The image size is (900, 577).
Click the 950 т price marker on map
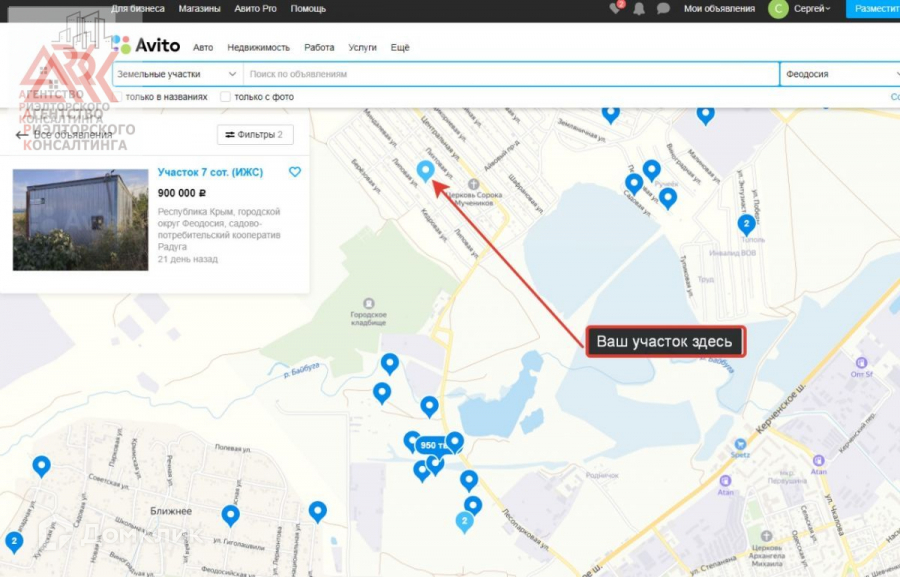[x=432, y=446]
